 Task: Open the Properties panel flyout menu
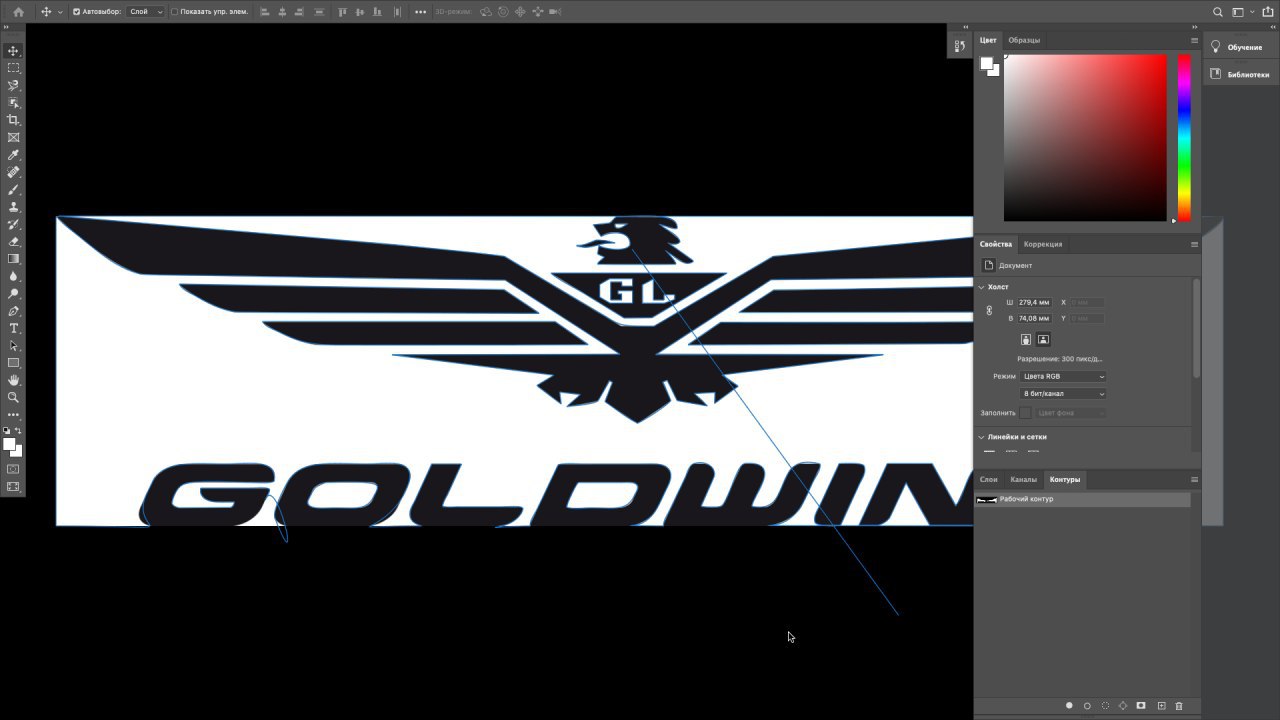pyautogui.click(x=1194, y=244)
